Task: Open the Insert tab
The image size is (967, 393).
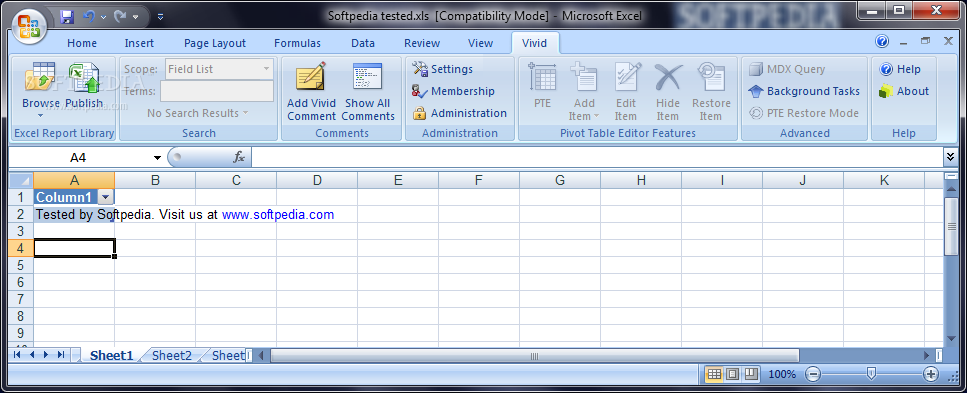Action: point(139,43)
